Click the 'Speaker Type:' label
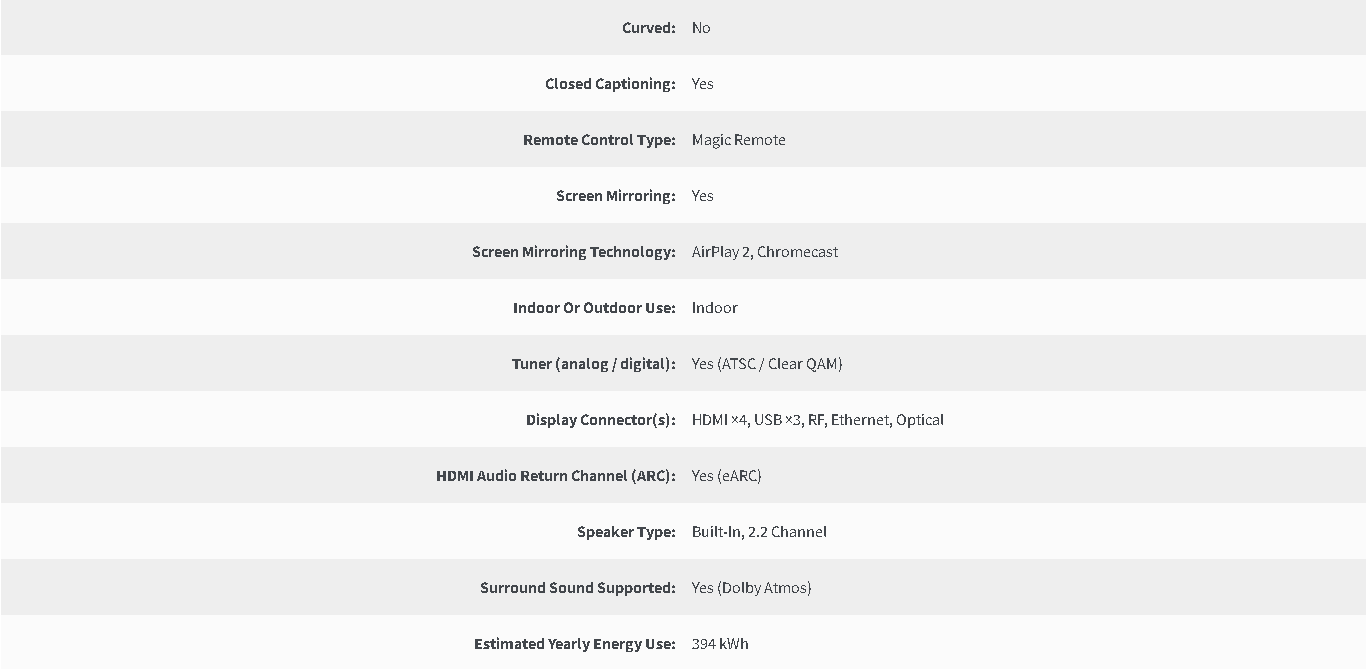Image resolution: width=1366 pixels, height=669 pixels. click(626, 532)
